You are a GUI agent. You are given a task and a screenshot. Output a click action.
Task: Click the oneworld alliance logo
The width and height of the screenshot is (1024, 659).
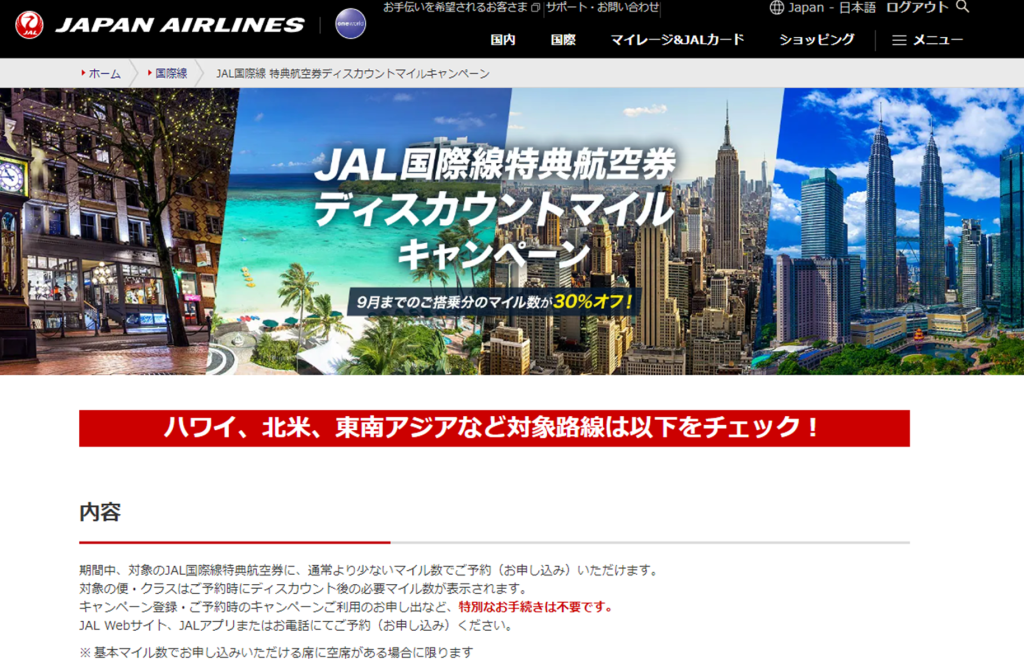pos(350,24)
